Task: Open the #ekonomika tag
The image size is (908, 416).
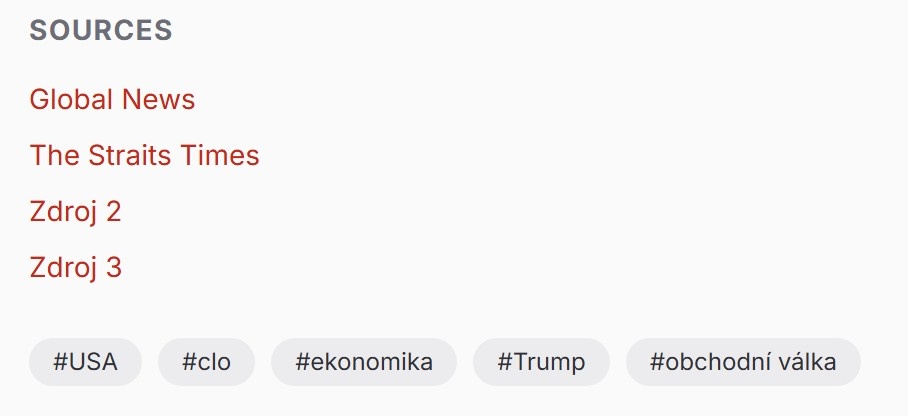Action: [x=364, y=362]
